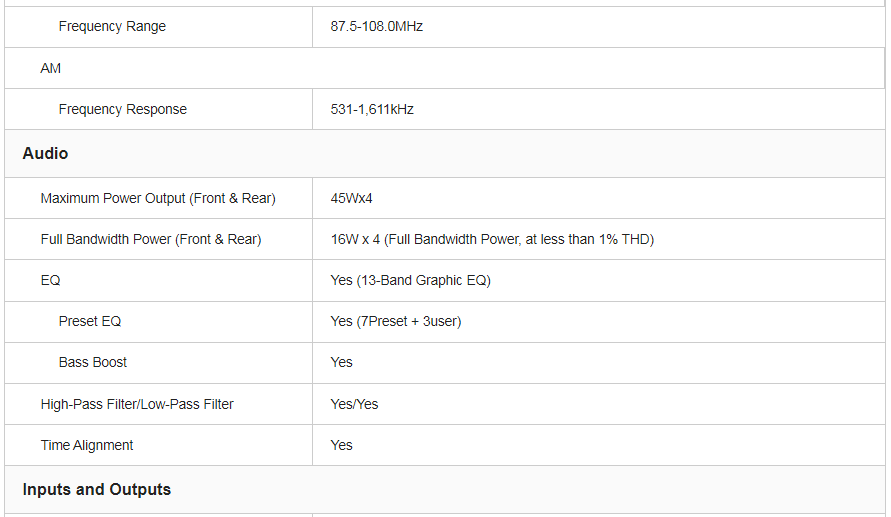
Task: Select the 7Preset + 3user value
Action: coord(395,322)
